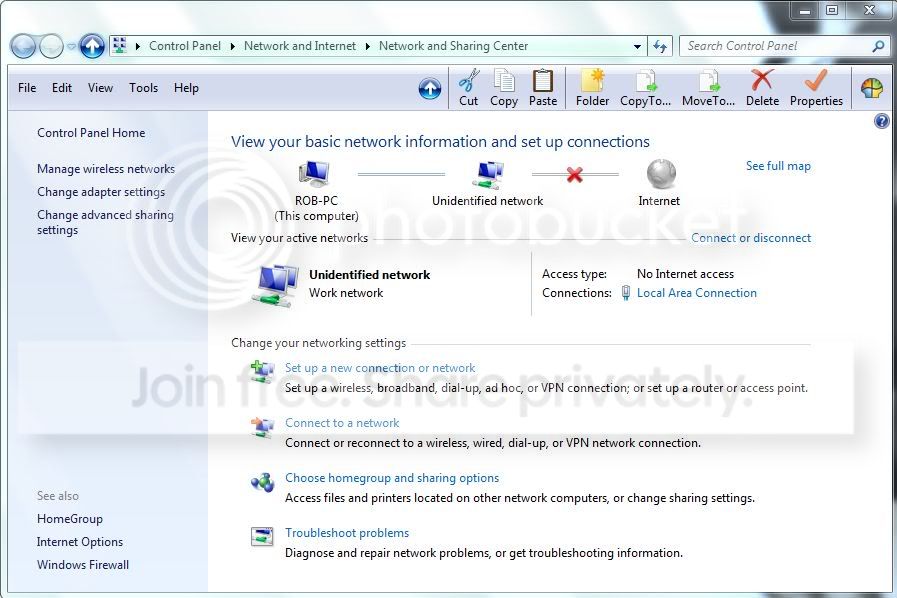Open Change advanced sharing settings link

point(105,222)
